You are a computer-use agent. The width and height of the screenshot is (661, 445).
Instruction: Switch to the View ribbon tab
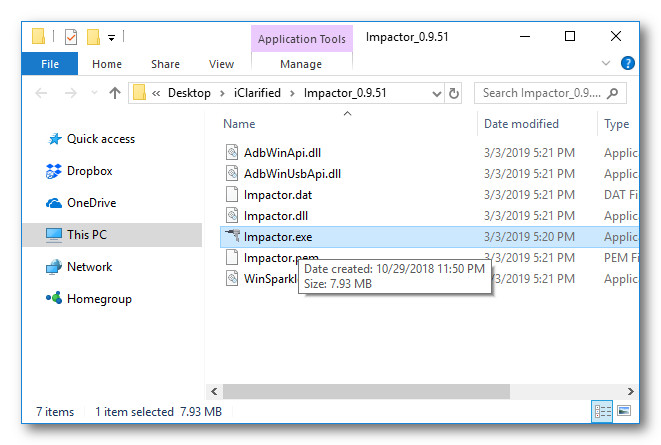[221, 64]
